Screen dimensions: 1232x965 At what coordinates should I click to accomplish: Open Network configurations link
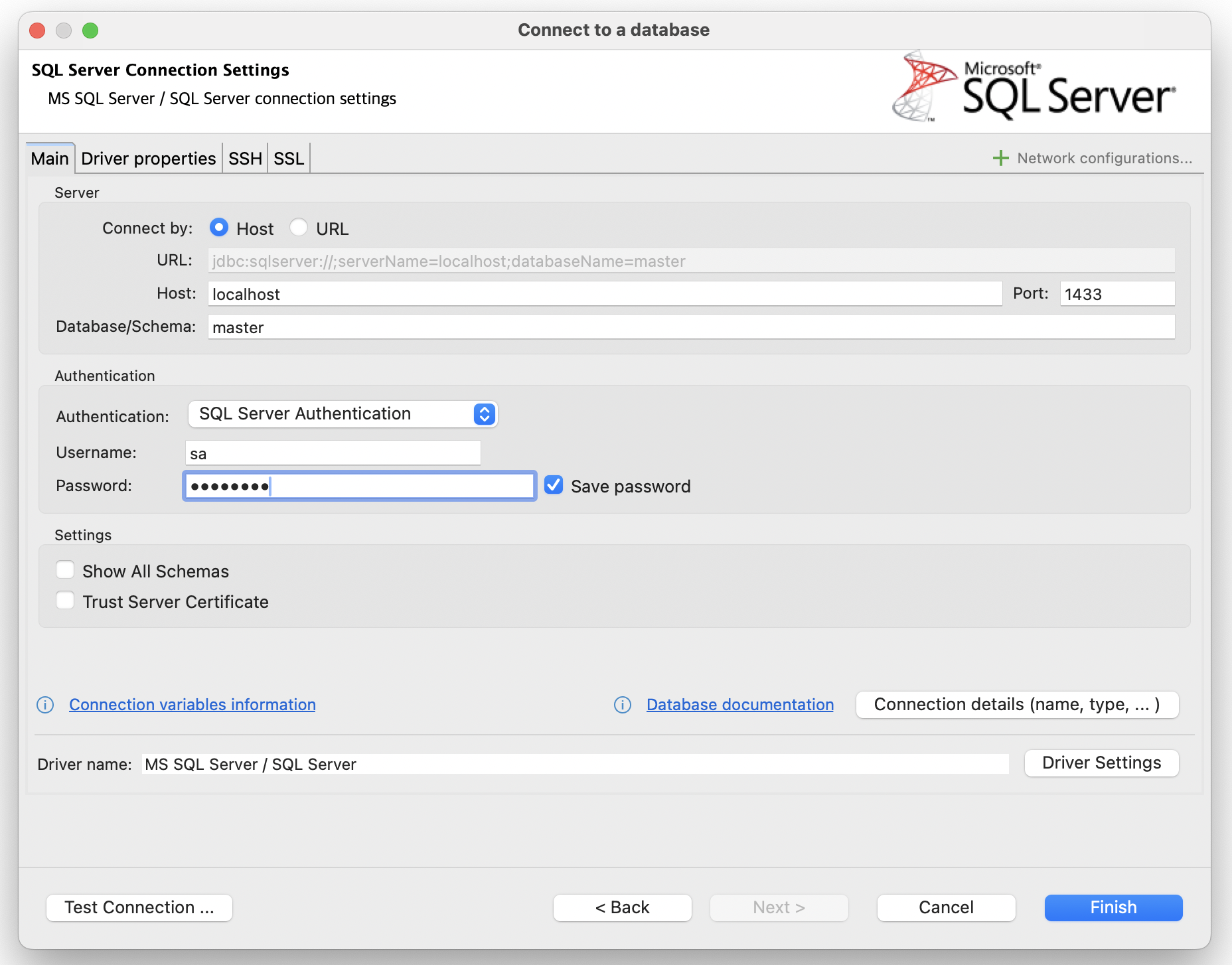click(1105, 158)
